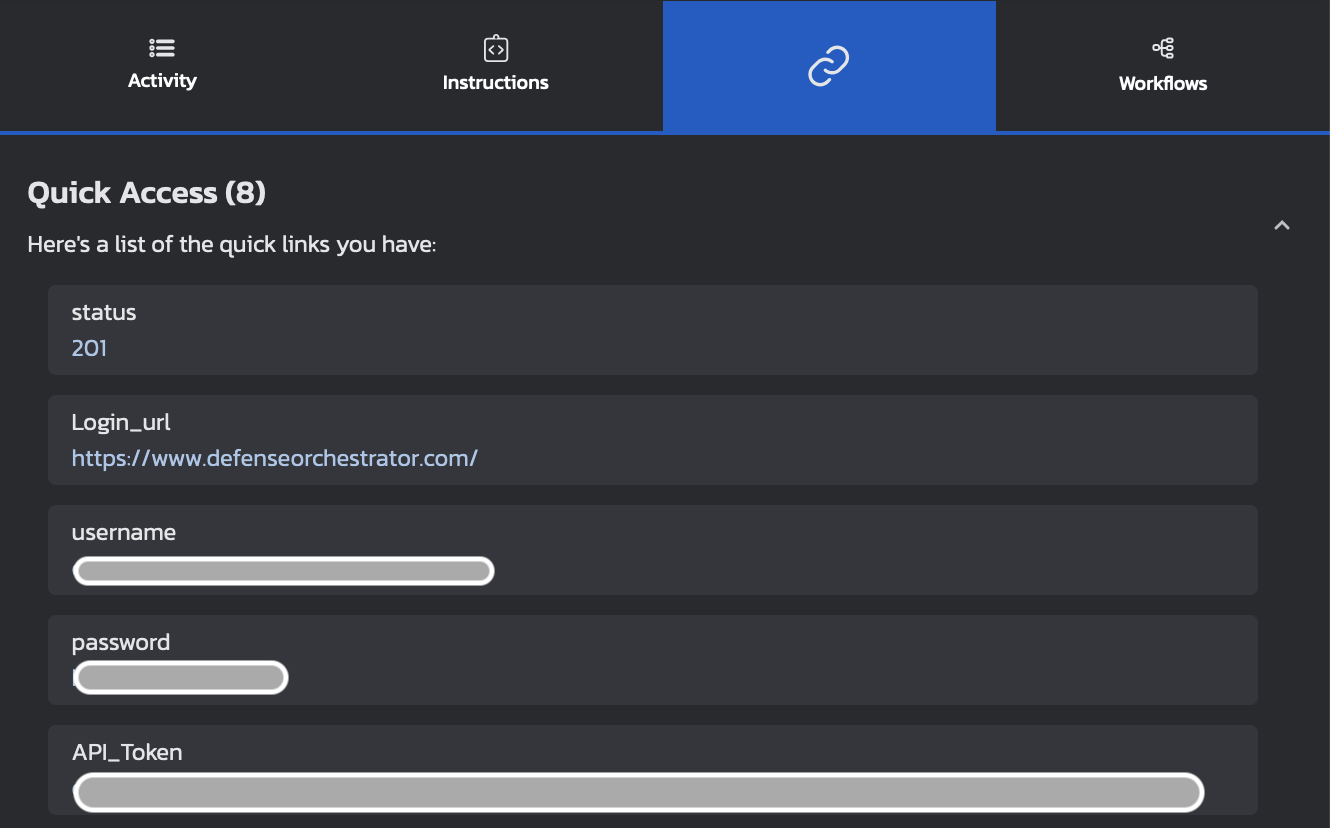Click the Instructions code clipboard icon
Screen dimensions: 1330x828
[x=496, y=48]
